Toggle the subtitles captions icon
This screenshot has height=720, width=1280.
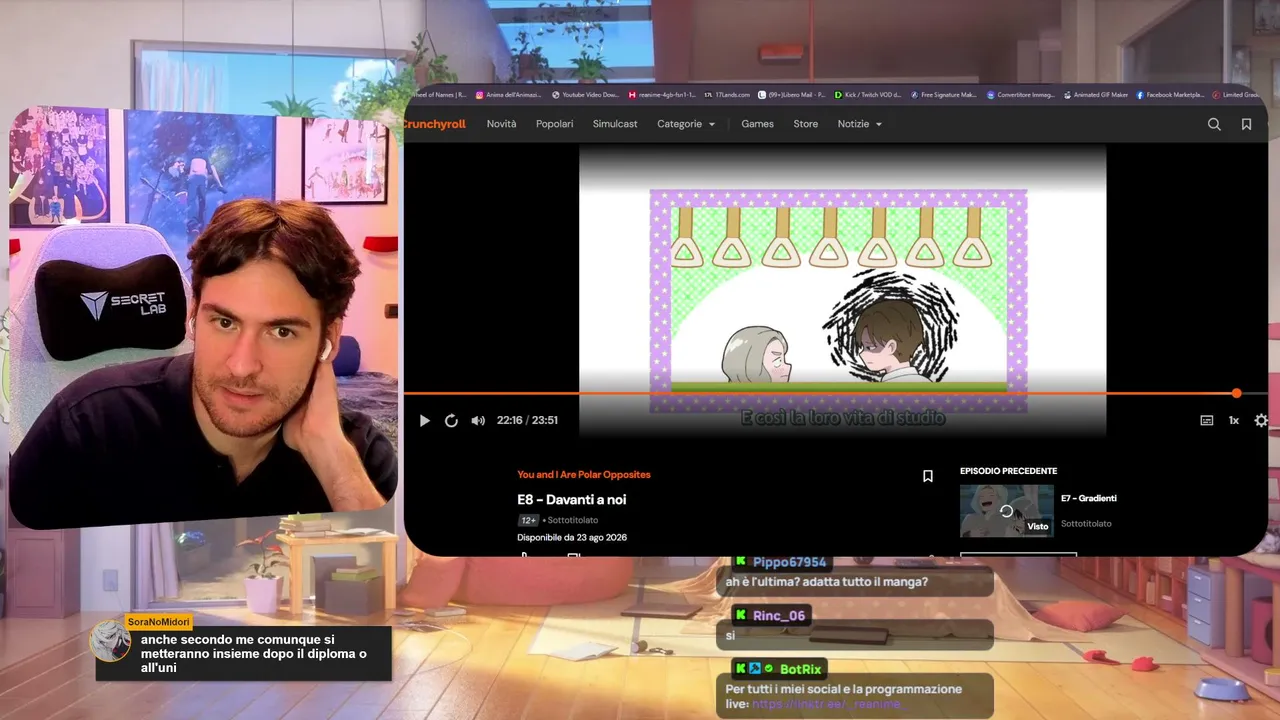click(x=1207, y=421)
